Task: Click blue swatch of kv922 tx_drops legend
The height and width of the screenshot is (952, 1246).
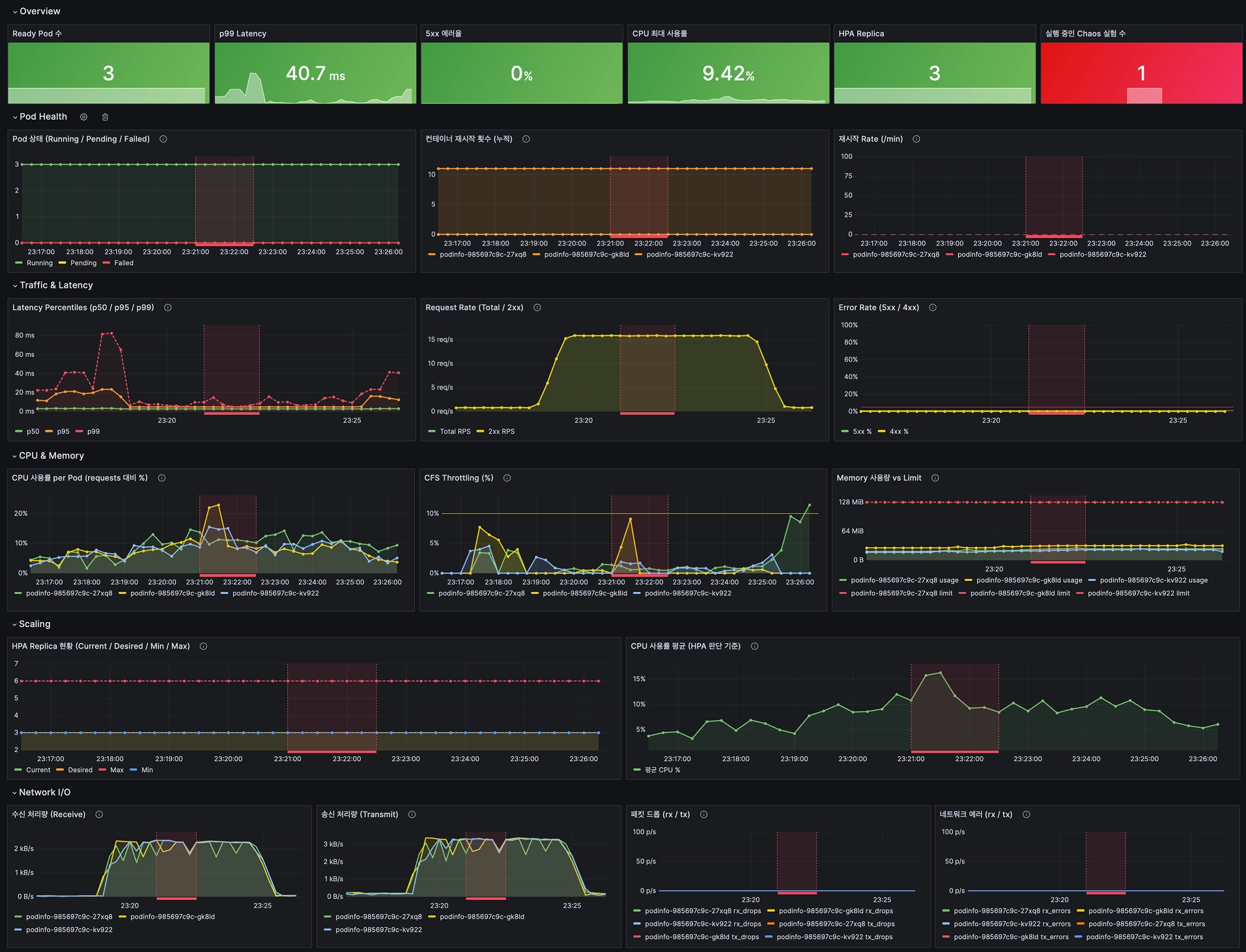Action: pos(769,937)
